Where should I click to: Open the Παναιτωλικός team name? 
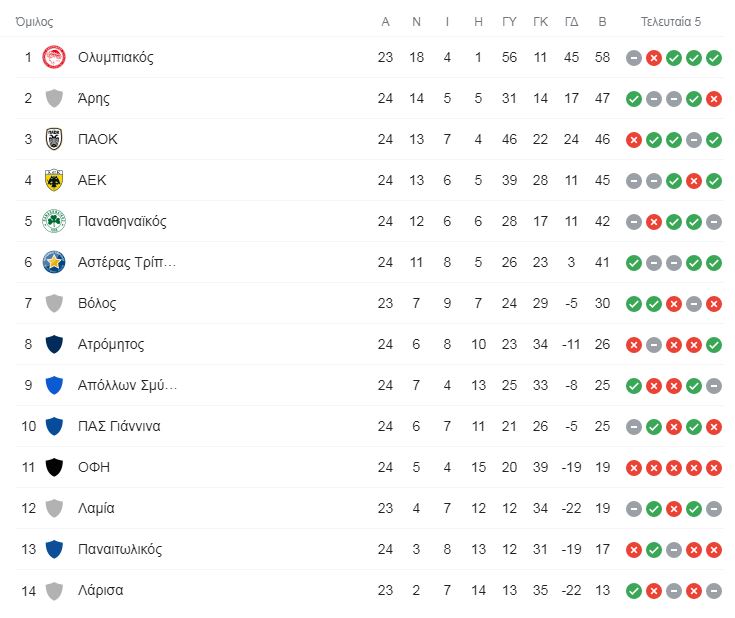pyautogui.click(x=120, y=549)
